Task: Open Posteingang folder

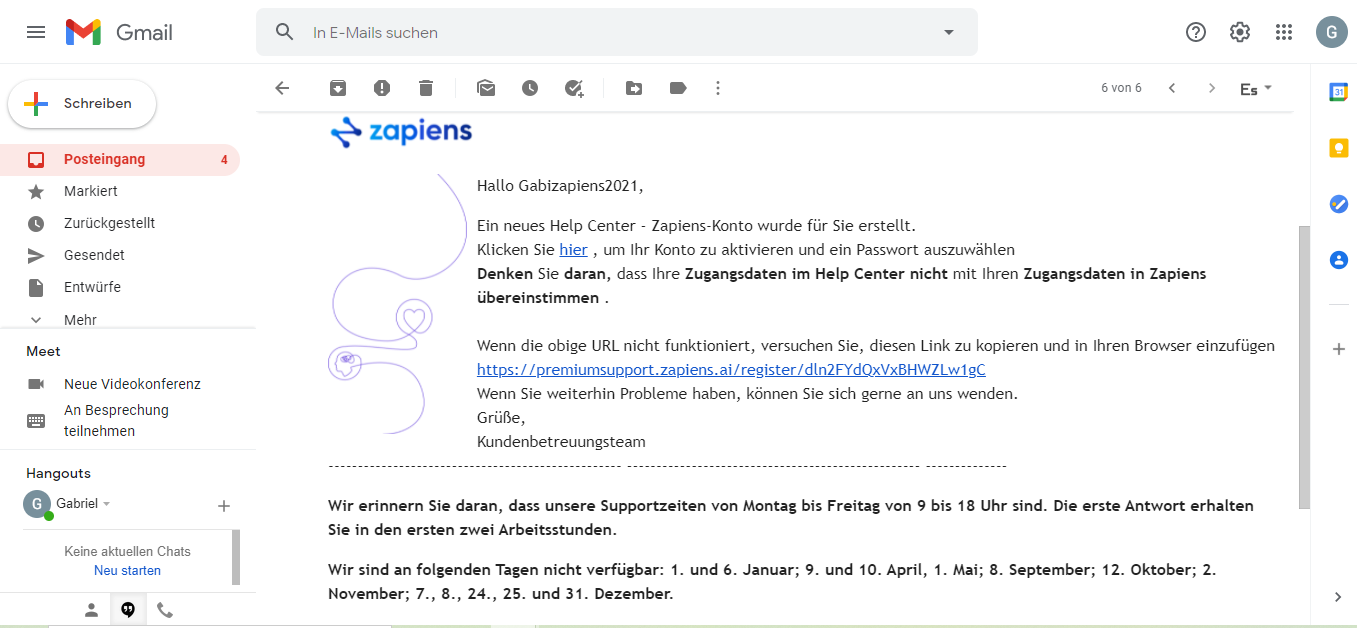Action: click(x=120, y=160)
